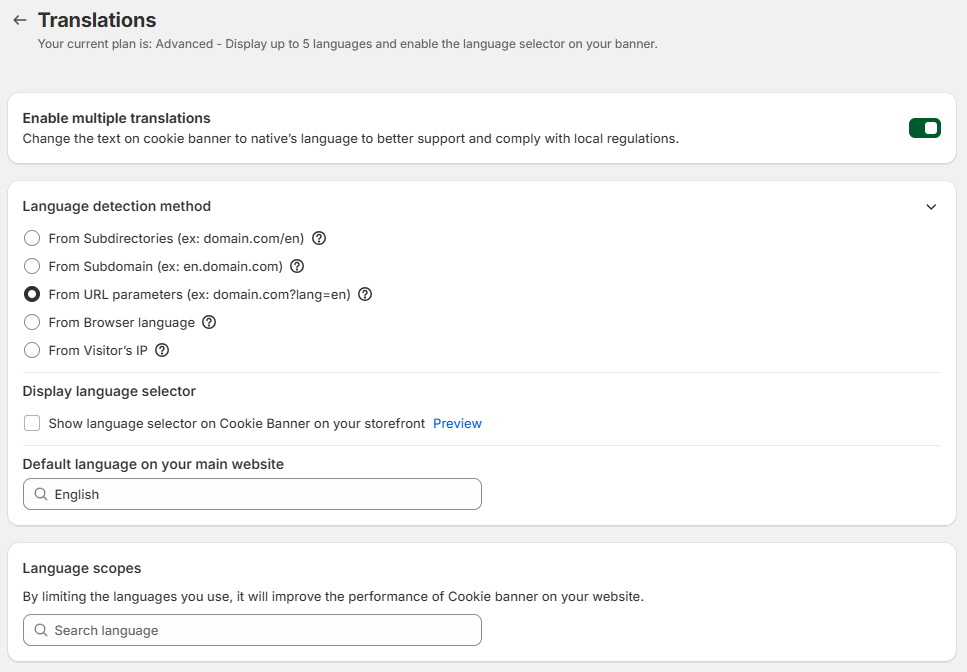Open help icon for Subdomain option
Screen dimensions: 967x672
(x=297, y=266)
